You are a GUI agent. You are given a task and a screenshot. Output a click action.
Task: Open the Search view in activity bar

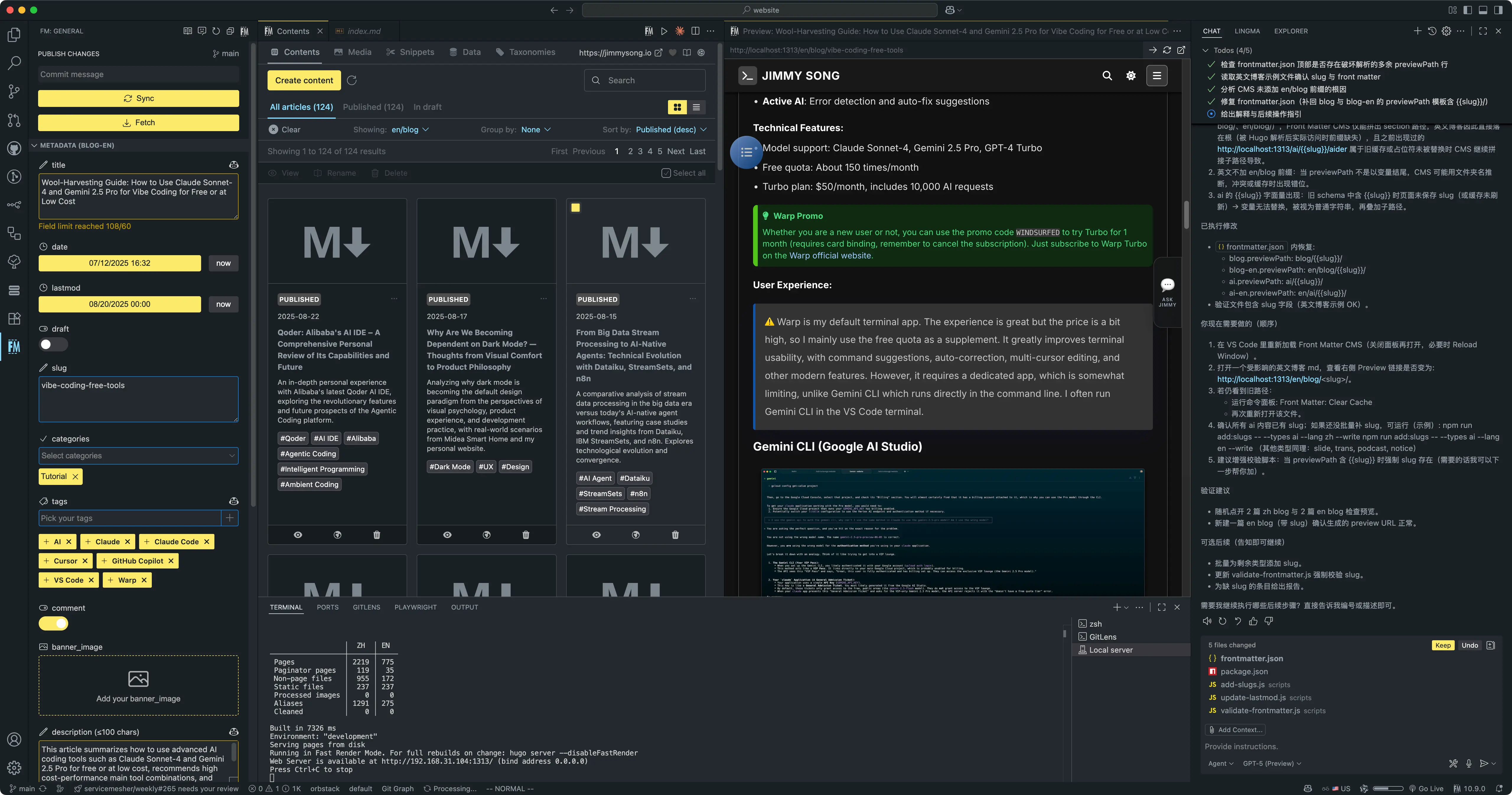pos(14,63)
